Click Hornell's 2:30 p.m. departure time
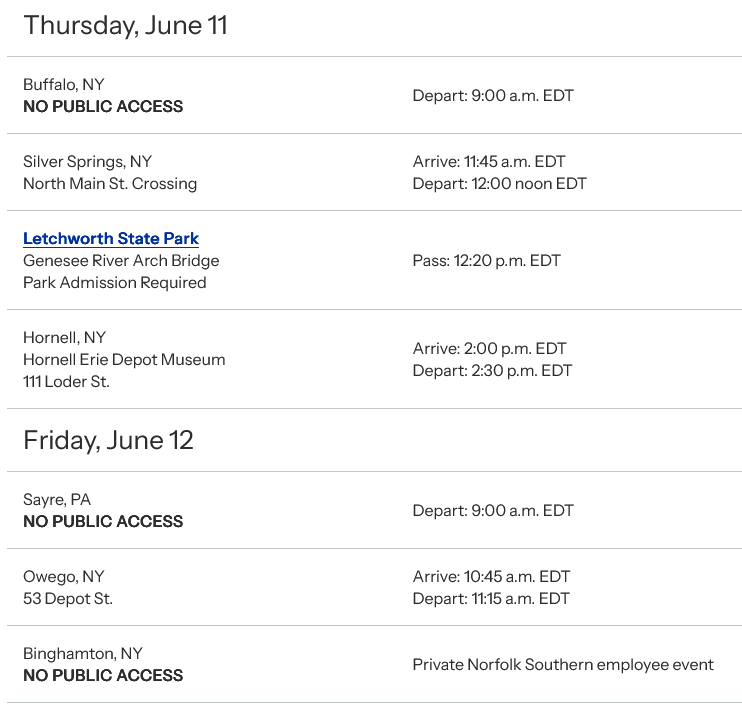The image size is (742, 706). [x=492, y=371]
